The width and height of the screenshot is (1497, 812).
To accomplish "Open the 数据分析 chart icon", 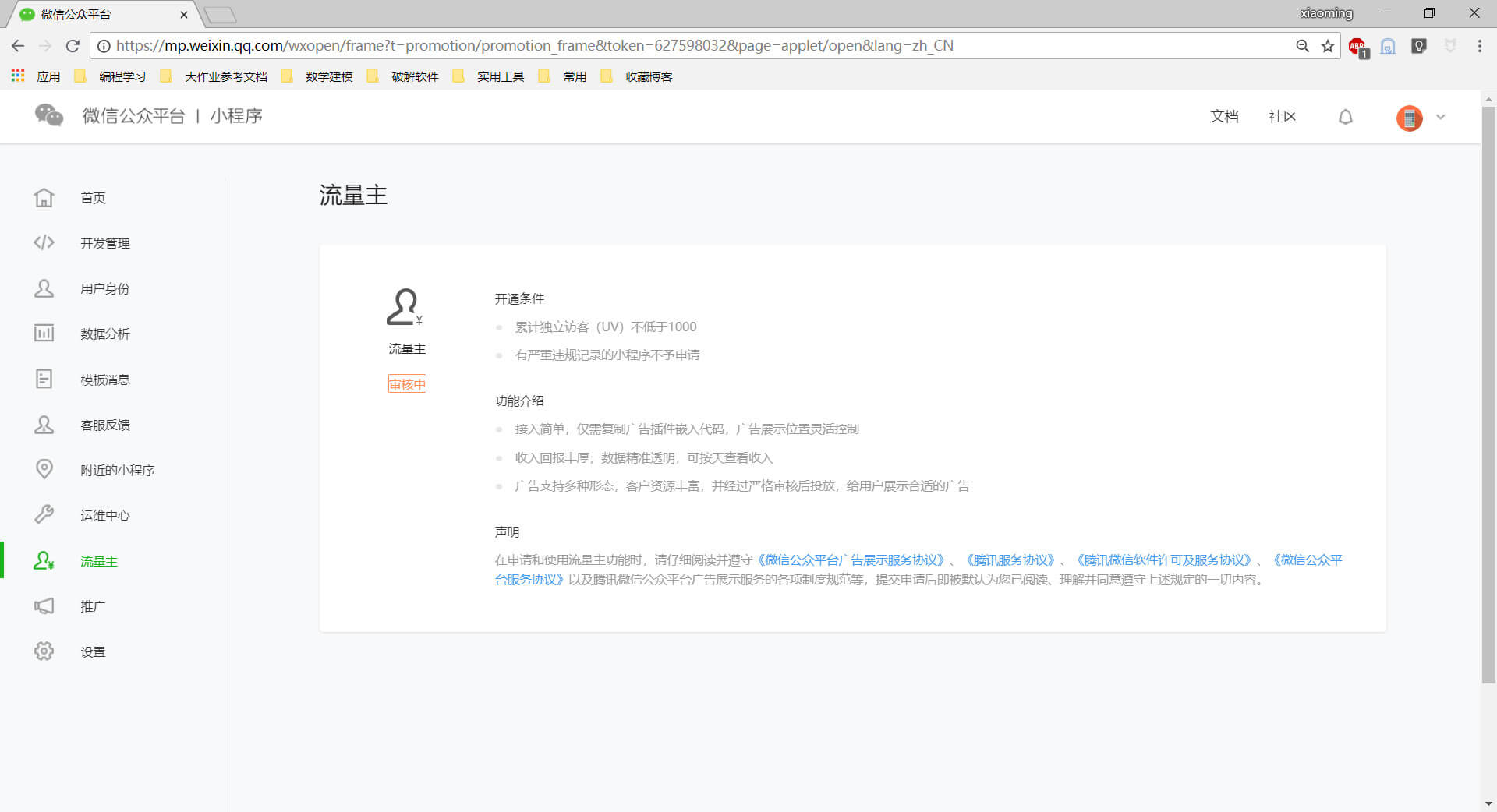I will (x=44, y=334).
